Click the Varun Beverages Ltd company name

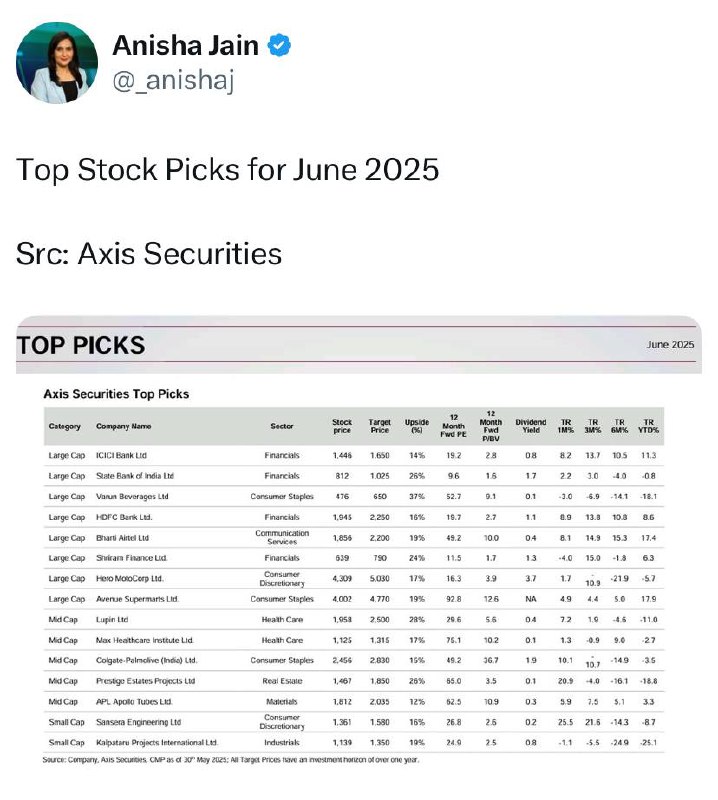coord(132,496)
